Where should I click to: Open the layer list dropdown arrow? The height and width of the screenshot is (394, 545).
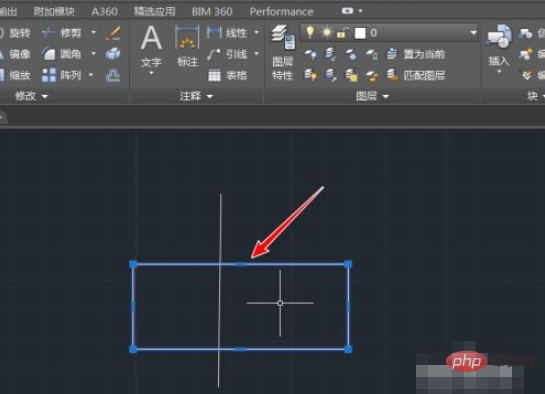(473, 33)
